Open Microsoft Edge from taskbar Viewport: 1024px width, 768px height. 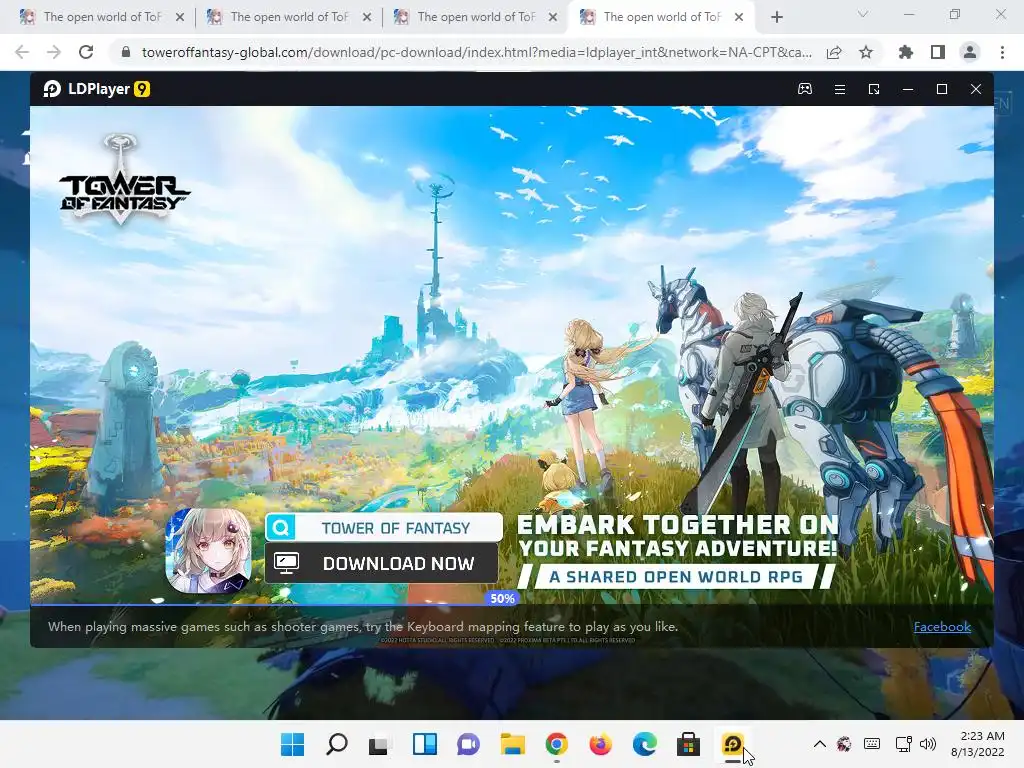coord(645,744)
